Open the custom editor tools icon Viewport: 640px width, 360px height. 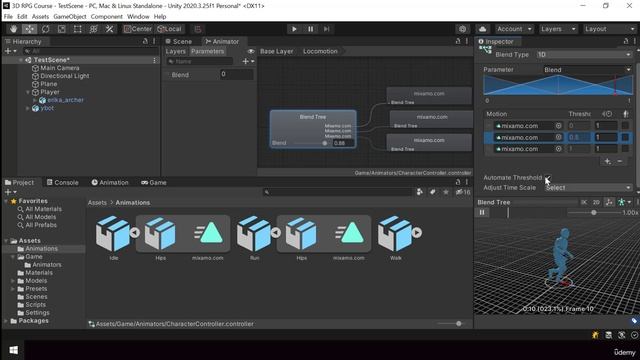pos(109,29)
